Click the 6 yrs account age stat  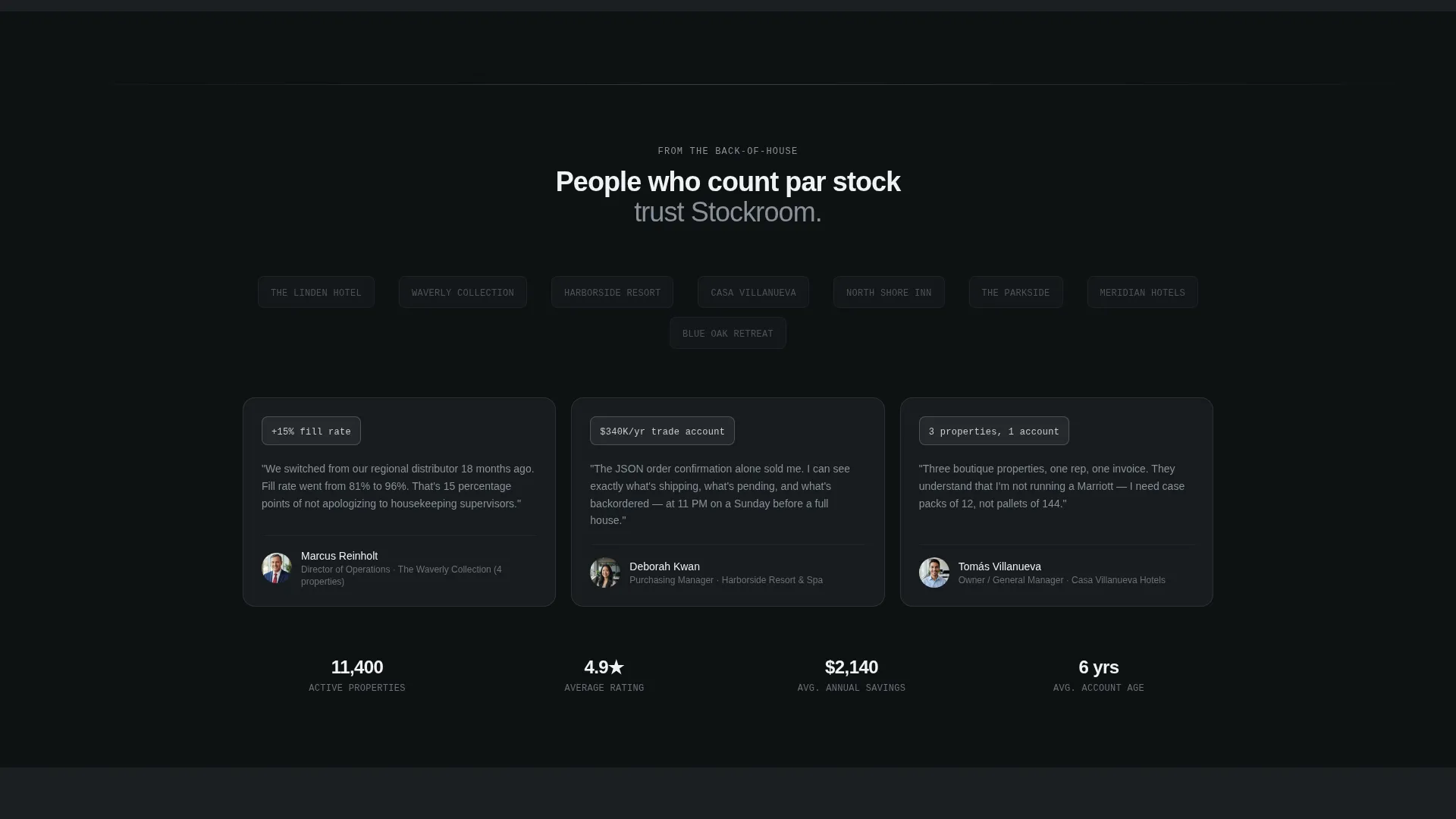click(1099, 667)
